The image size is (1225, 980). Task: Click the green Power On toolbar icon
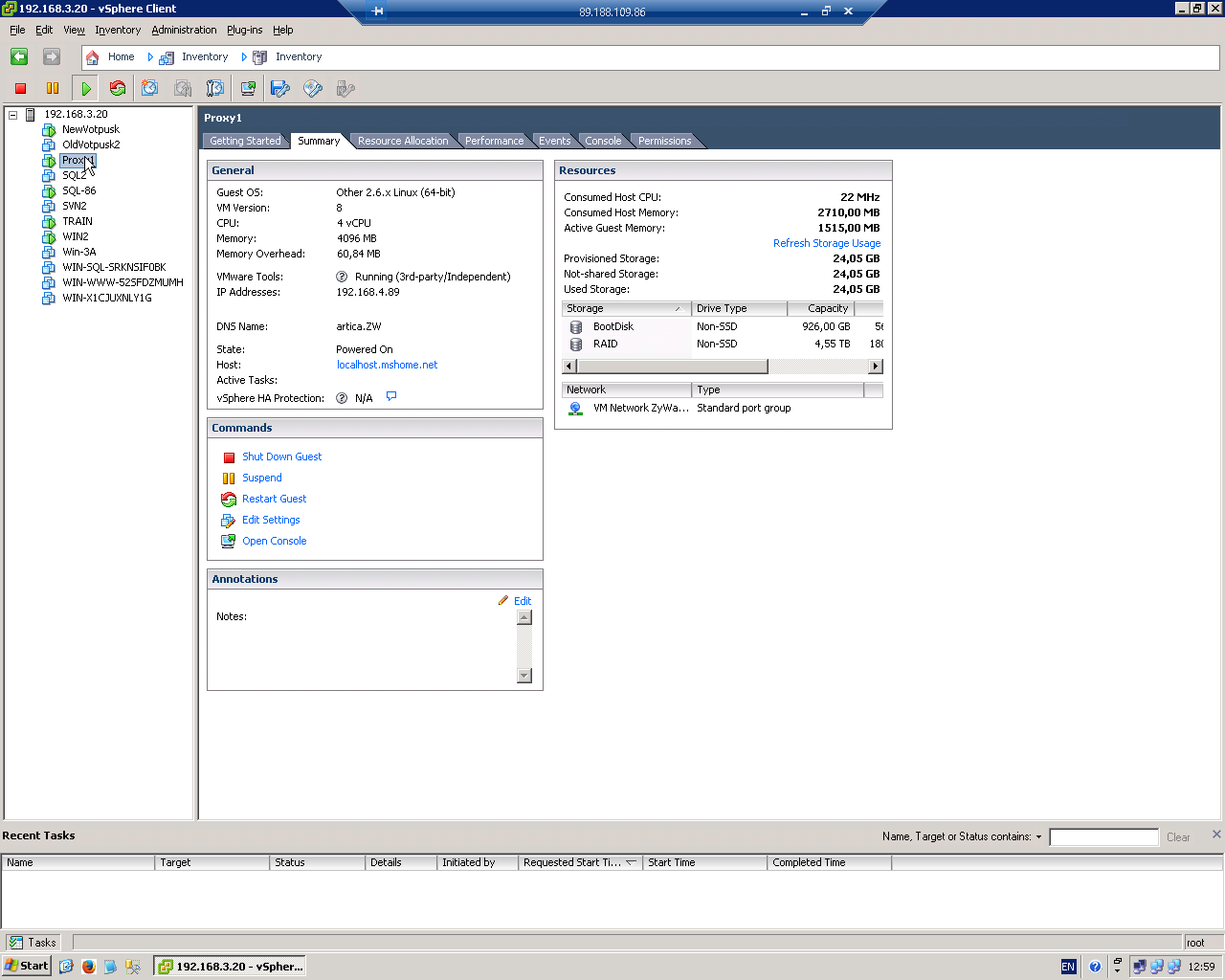point(86,89)
